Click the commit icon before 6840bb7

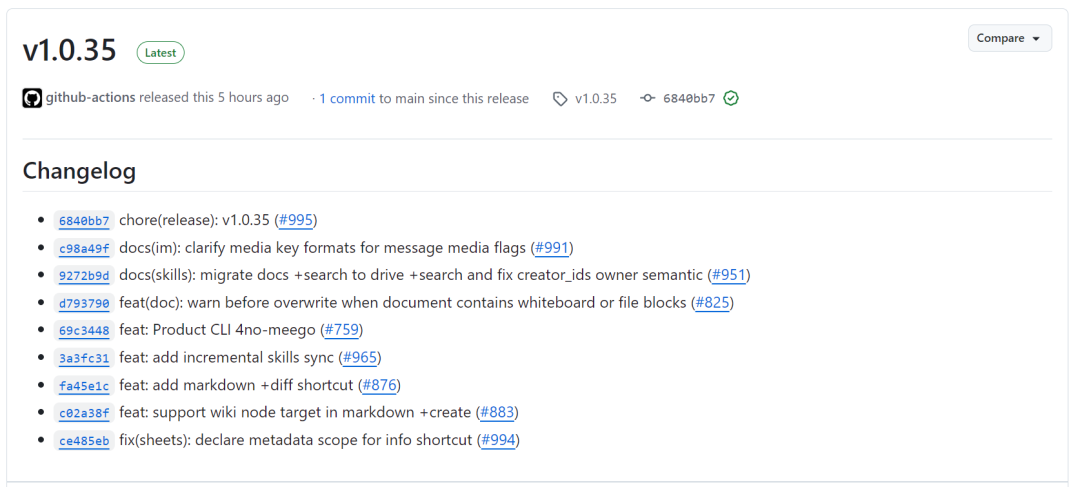tap(647, 99)
